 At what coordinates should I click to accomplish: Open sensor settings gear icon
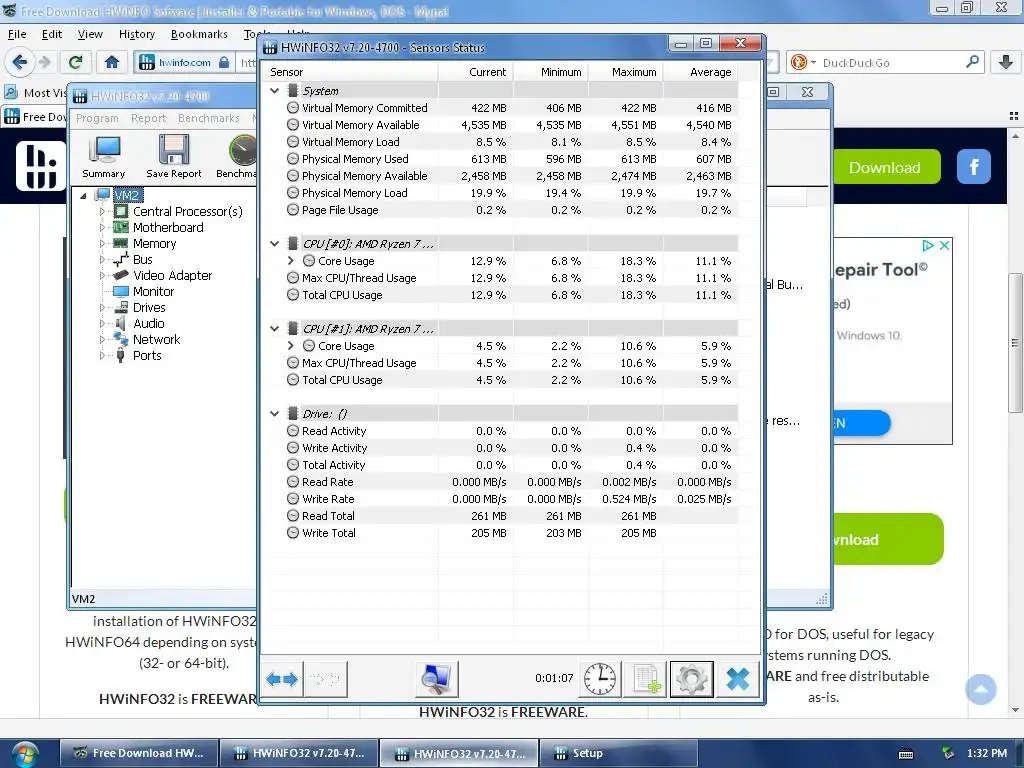tap(692, 679)
